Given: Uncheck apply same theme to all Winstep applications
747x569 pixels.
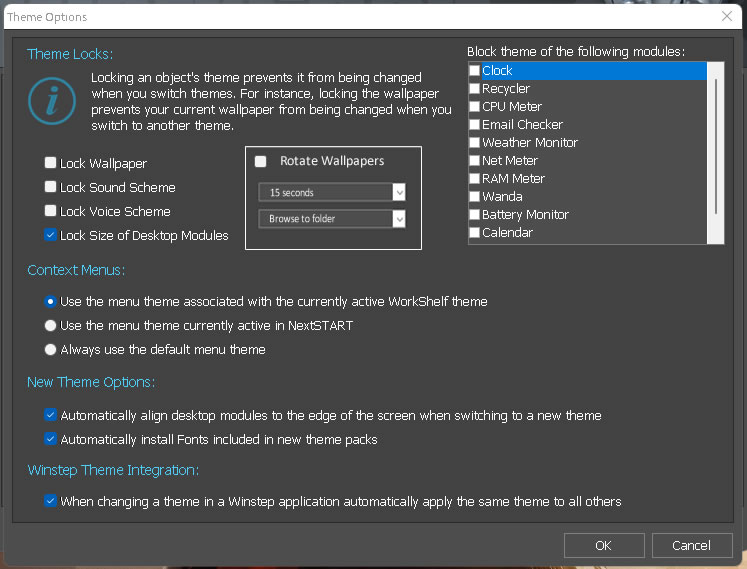Looking at the screenshot, I should (51, 501).
